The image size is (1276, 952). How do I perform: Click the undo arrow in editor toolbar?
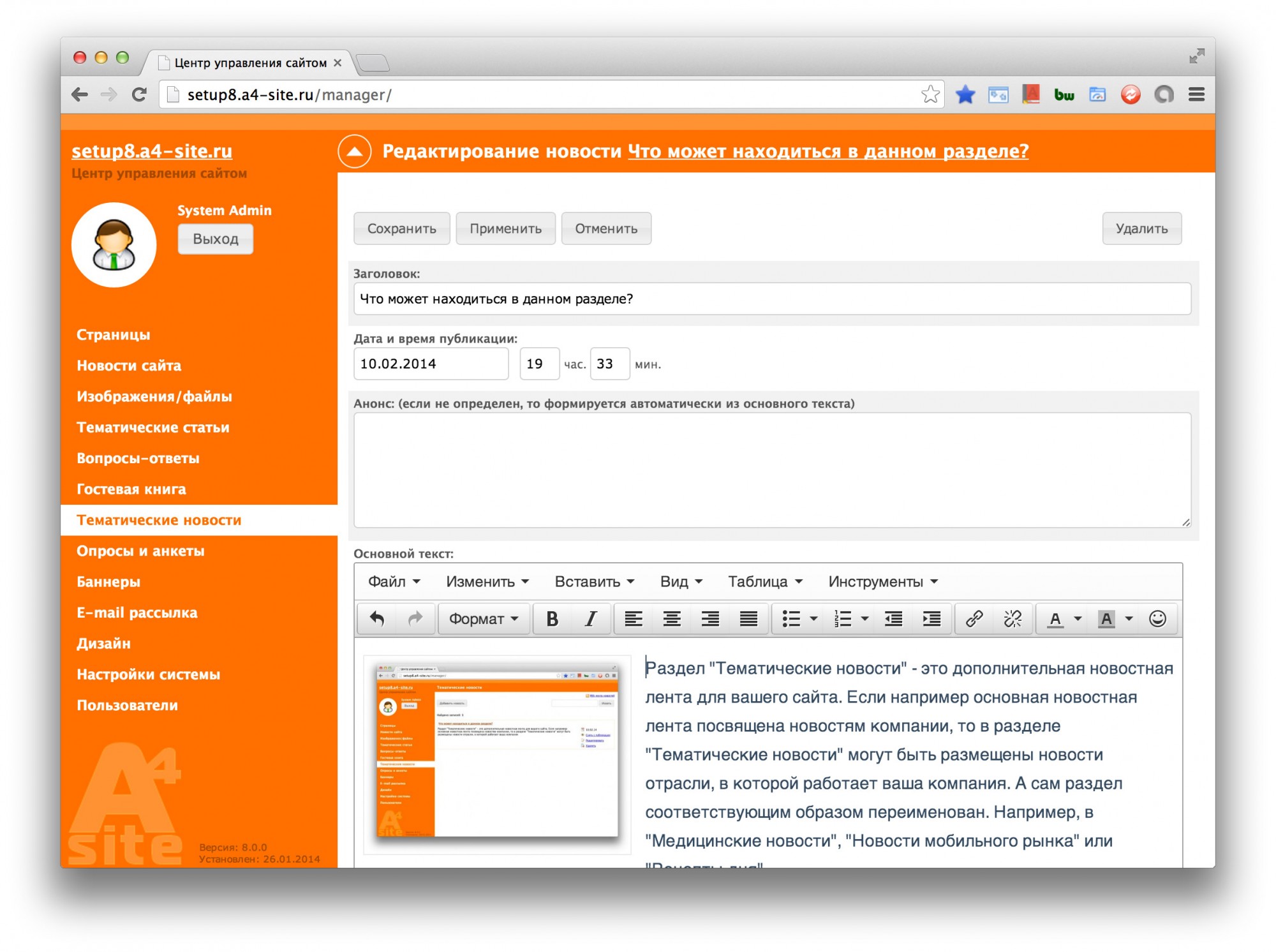pos(377,618)
